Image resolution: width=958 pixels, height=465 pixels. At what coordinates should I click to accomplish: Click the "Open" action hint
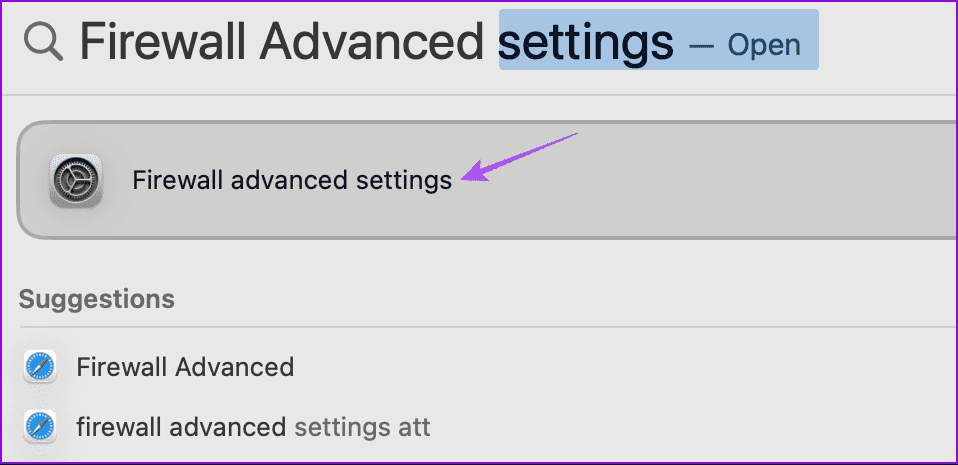(764, 45)
